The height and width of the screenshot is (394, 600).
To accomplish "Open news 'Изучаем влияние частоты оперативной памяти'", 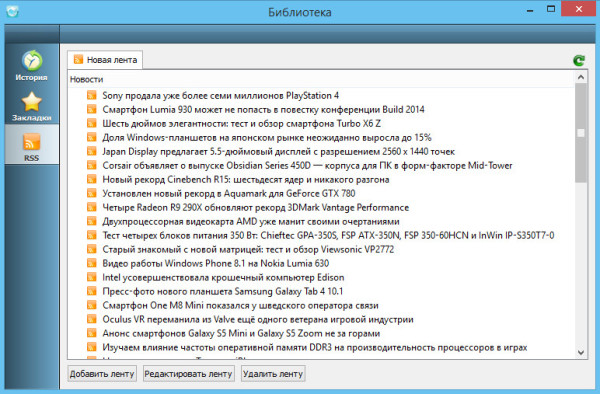I will click(x=315, y=347).
